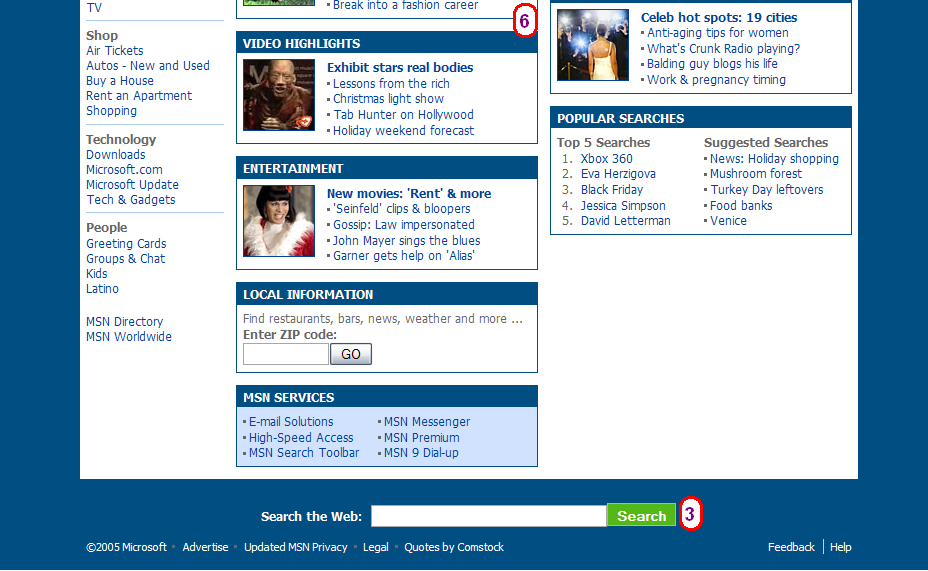The height and width of the screenshot is (571, 928).
Task: Open 'Anti-aging tips for women'
Action: [x=718, y=33]
